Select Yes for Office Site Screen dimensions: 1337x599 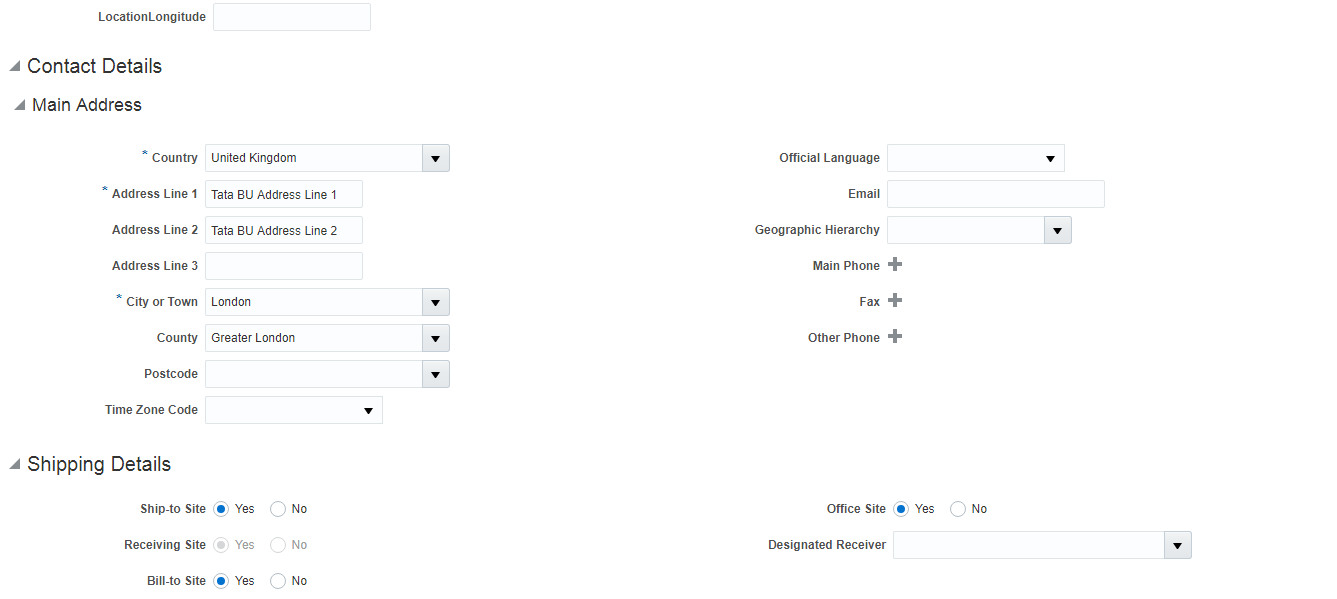901,509
